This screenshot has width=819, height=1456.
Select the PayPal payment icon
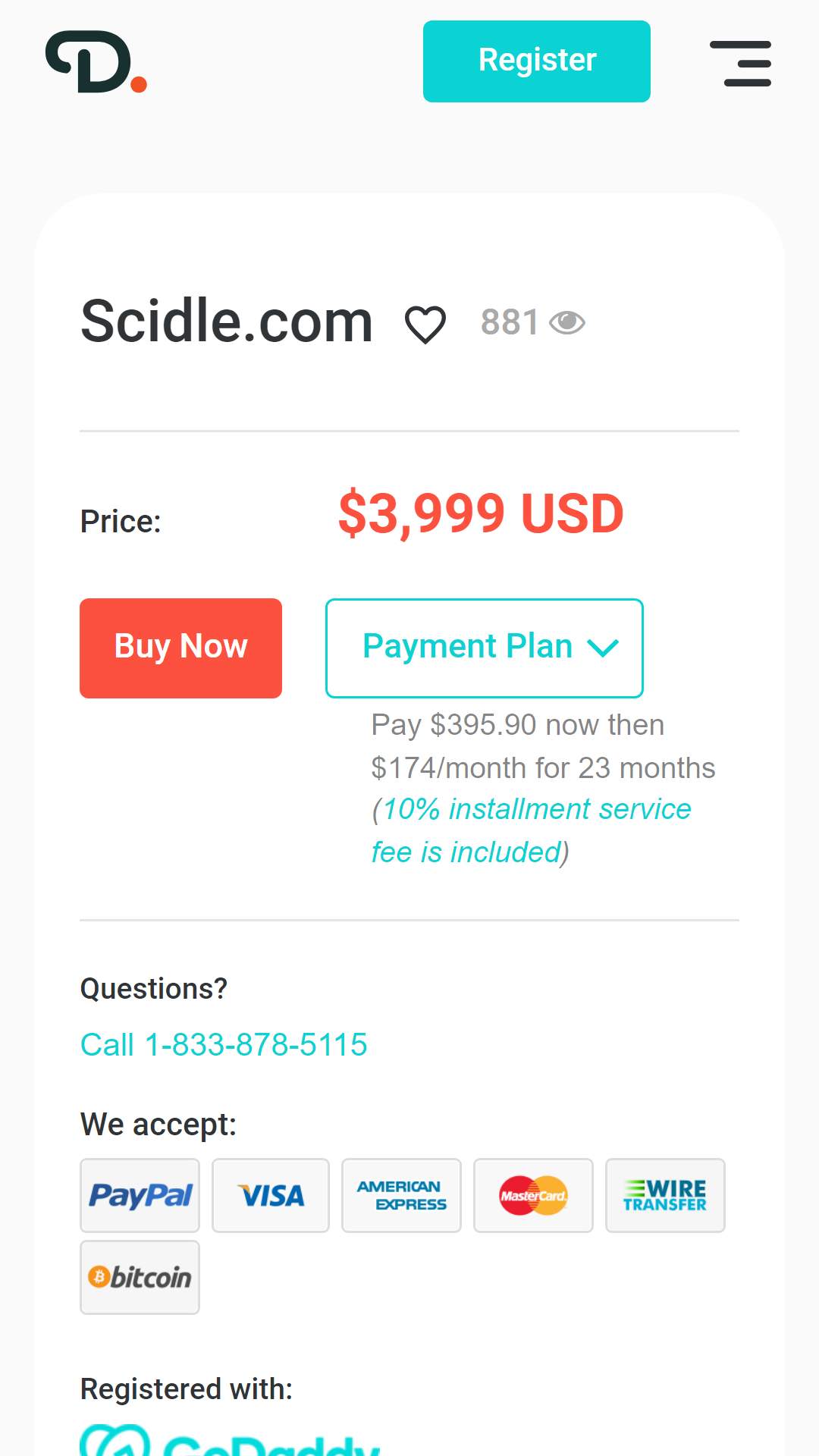click(140, 1196)
